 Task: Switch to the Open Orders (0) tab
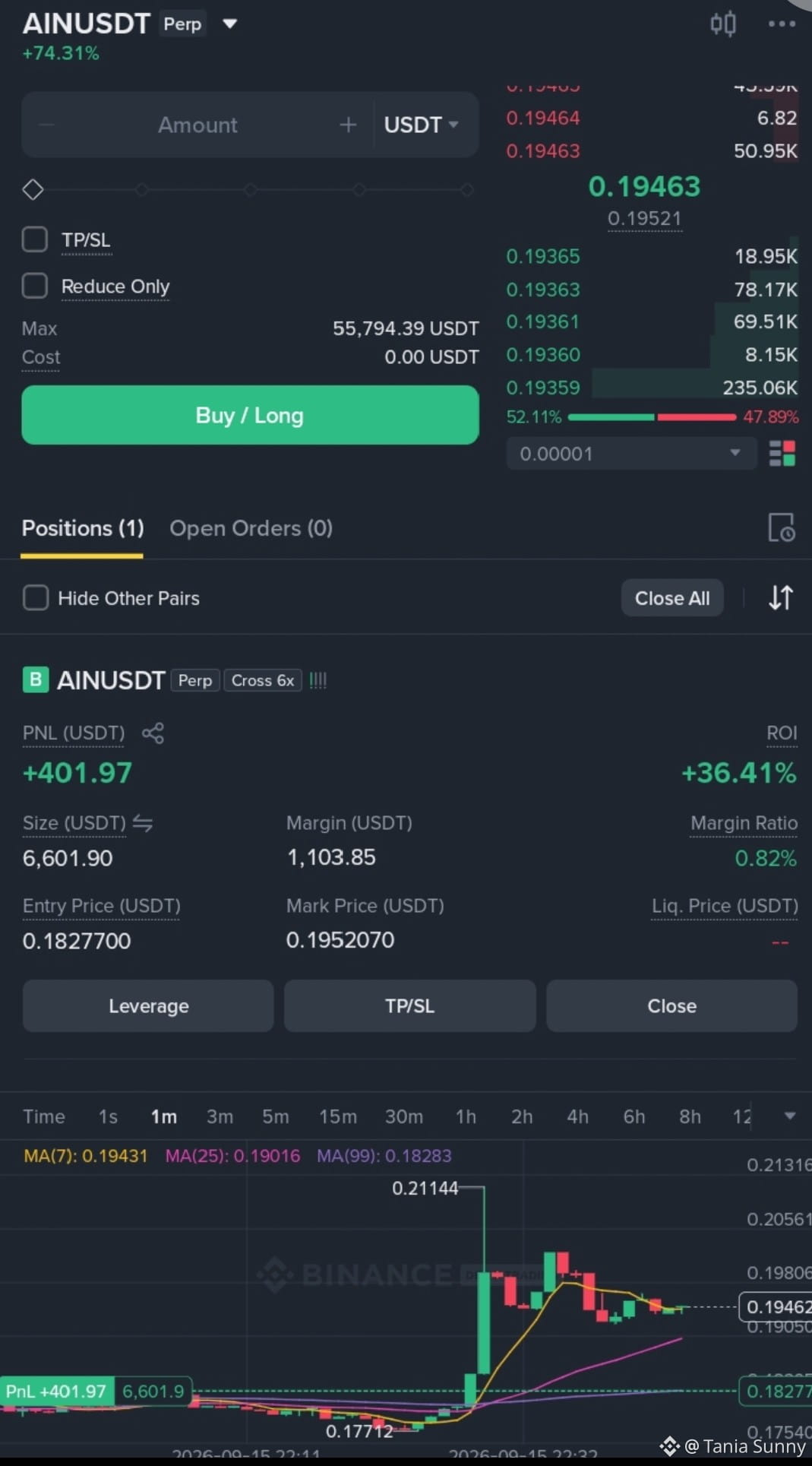251,528
